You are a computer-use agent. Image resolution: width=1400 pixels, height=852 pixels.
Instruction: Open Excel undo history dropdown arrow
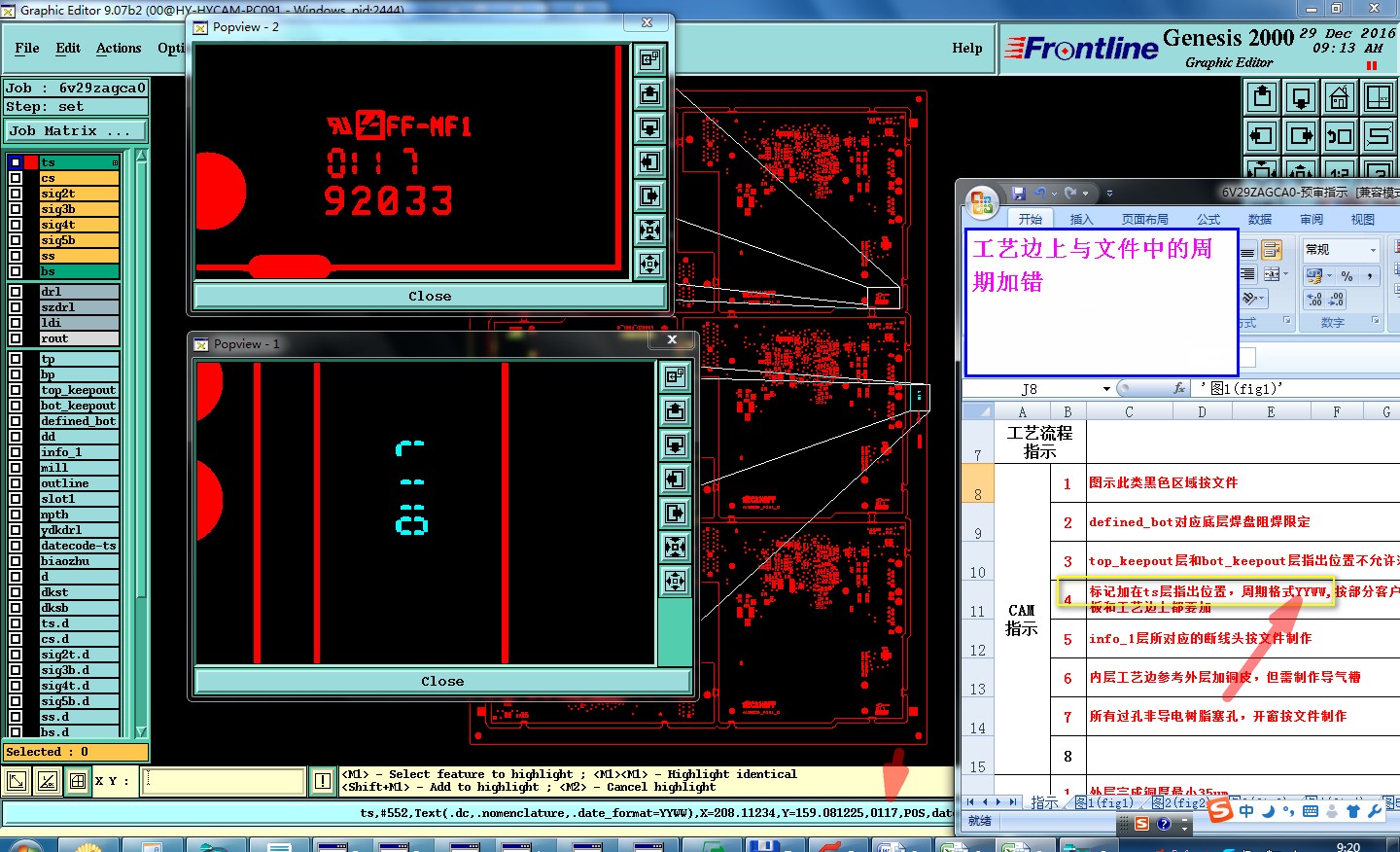[1054, 193]
